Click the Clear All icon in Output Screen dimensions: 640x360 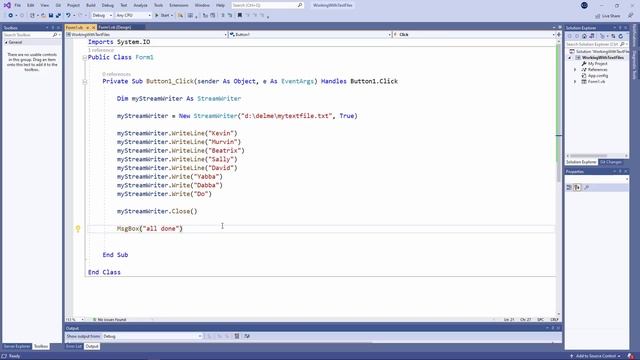pos(237,336)
